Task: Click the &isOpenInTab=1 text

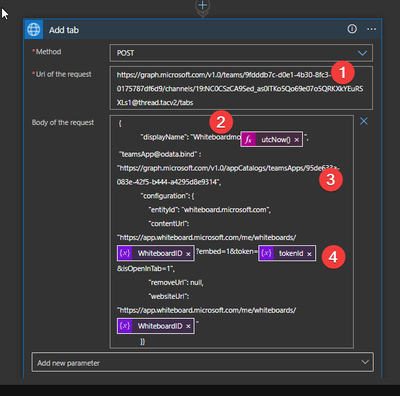Action: [x=146, y=268]
